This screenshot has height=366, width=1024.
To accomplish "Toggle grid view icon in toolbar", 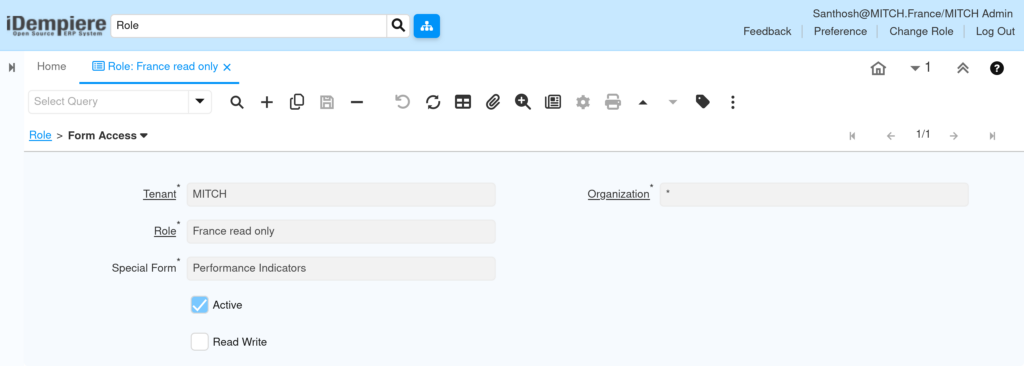I will (x=463, y=102).
